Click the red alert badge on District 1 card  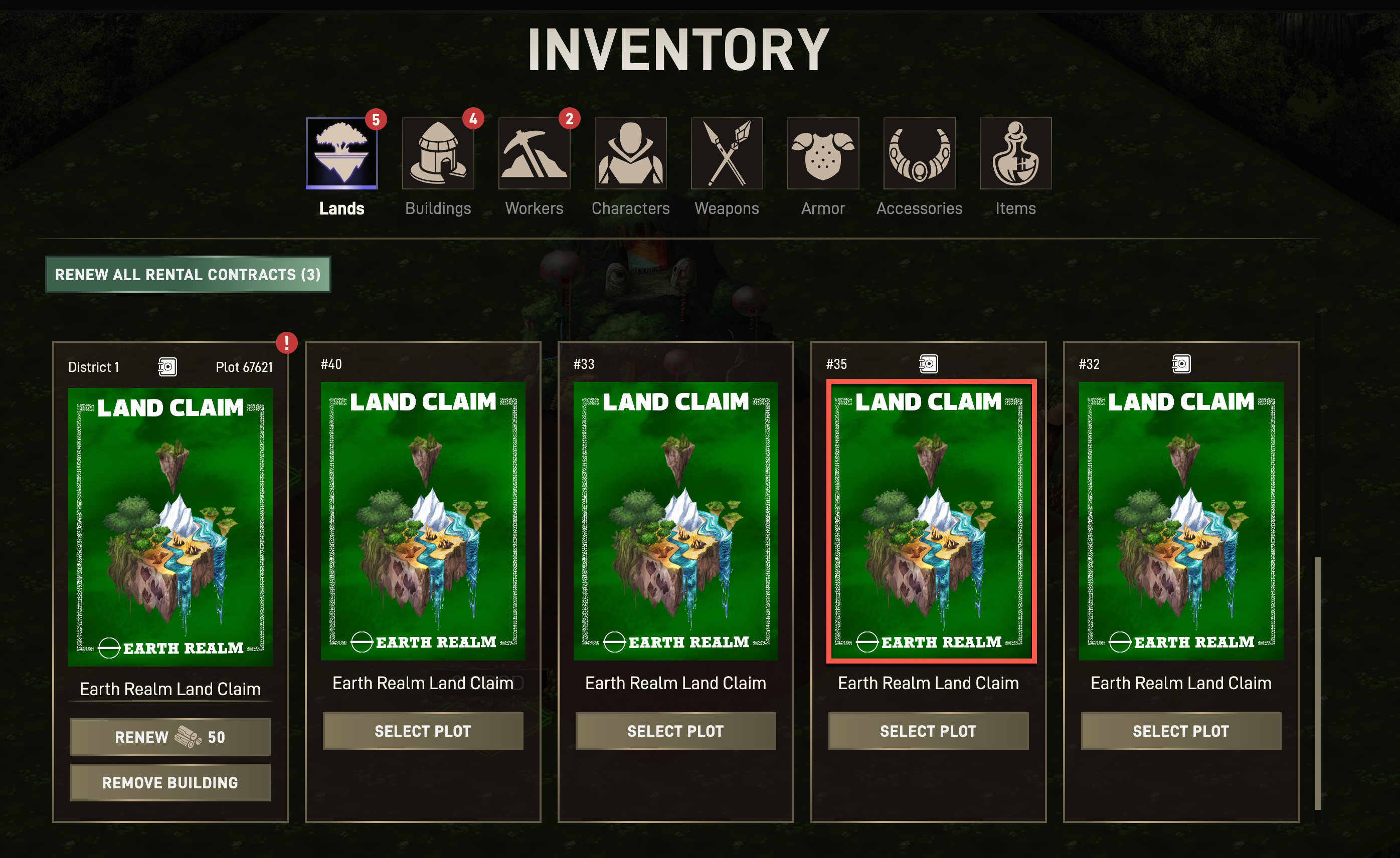pyautogui.click(x=286, y=342)
